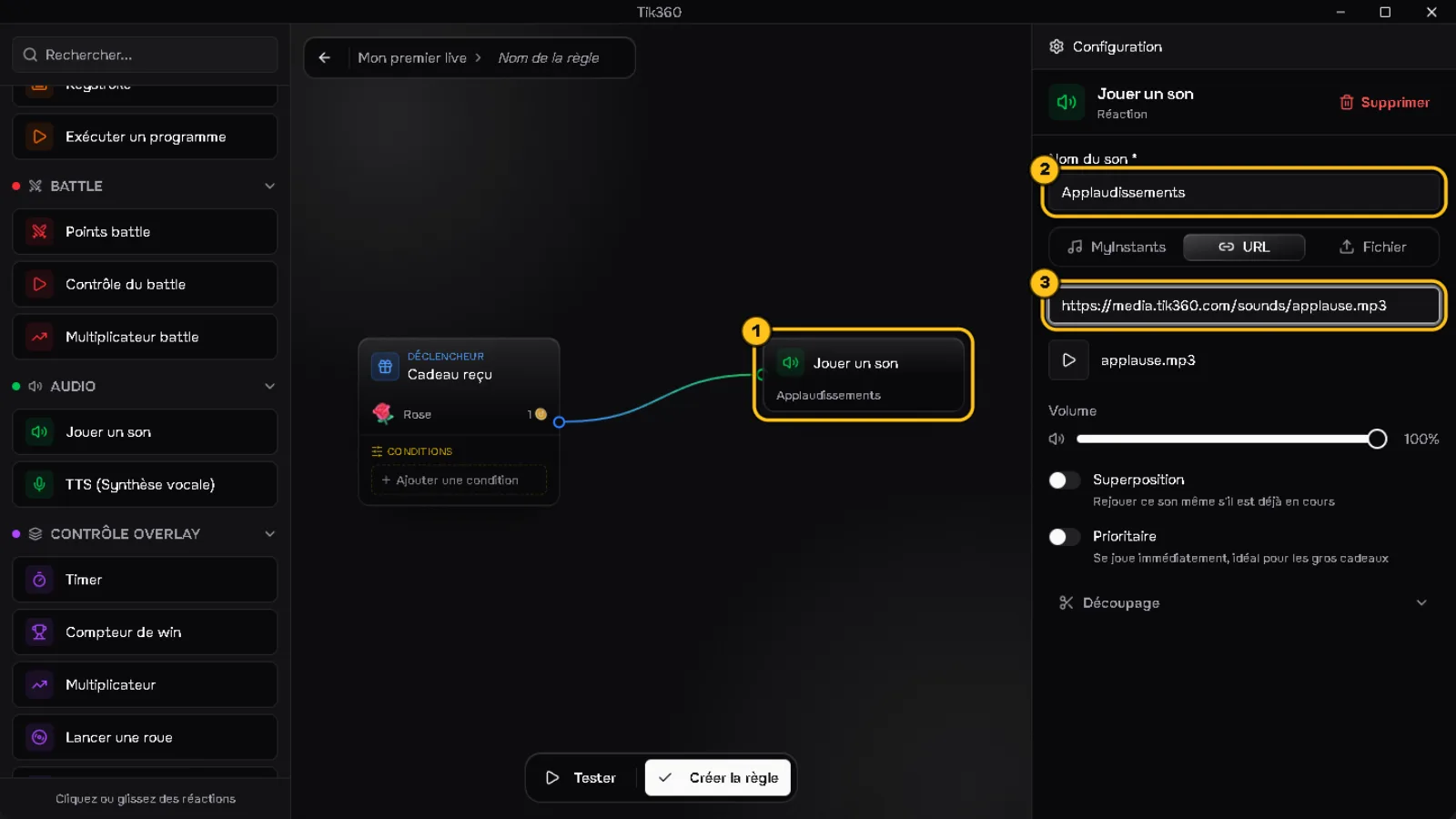Click the sound URL input field

point(1243,306)
